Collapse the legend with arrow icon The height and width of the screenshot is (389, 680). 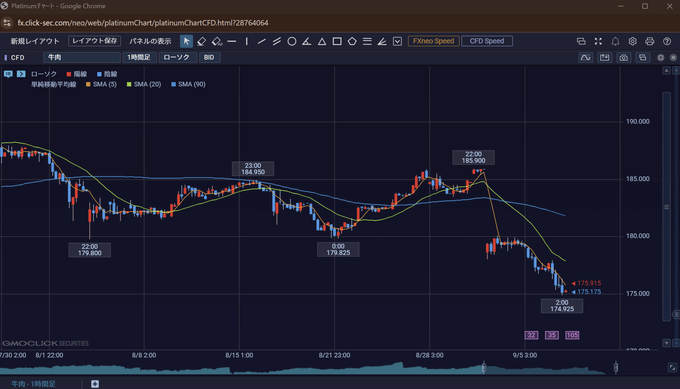pyautogui.click(x=21, y=74)
